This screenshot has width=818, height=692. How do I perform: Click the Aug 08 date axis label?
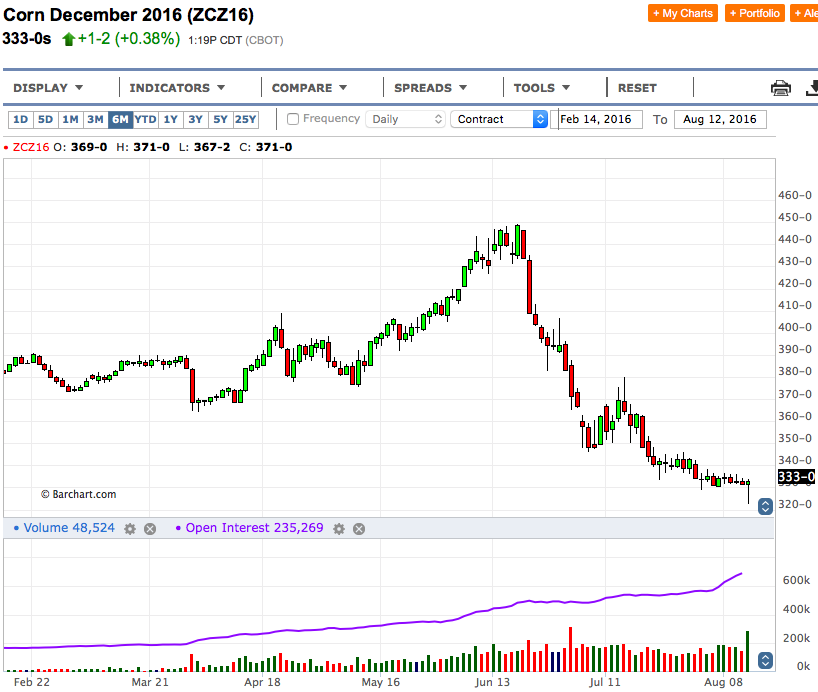[723, 682]
